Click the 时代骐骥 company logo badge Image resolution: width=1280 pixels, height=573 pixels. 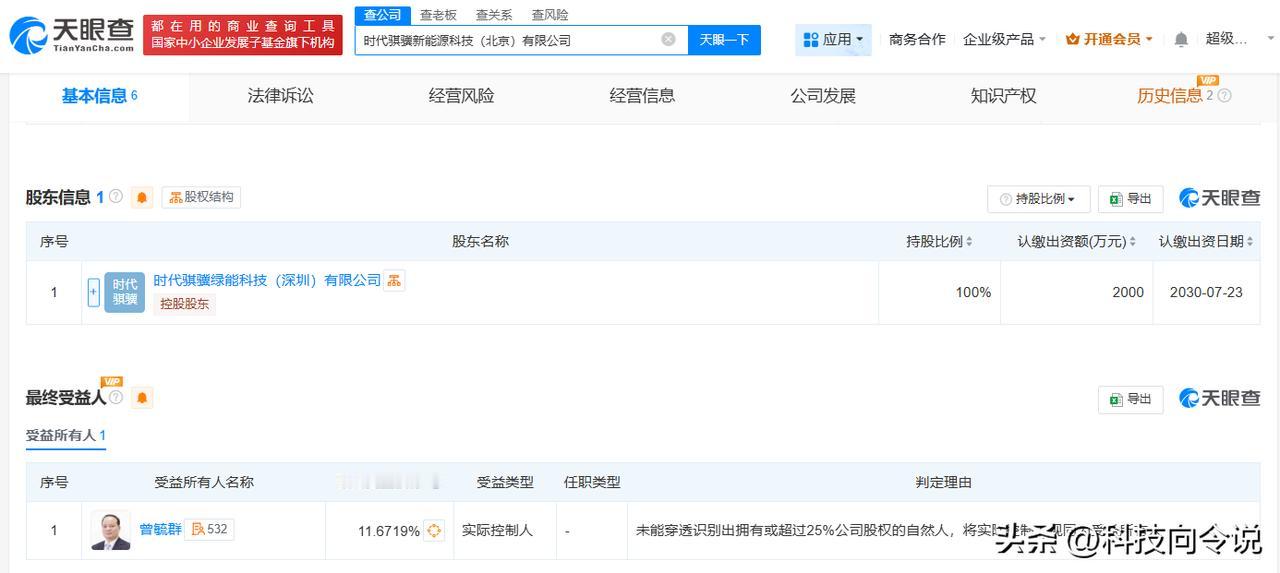(x=125, y=292)
